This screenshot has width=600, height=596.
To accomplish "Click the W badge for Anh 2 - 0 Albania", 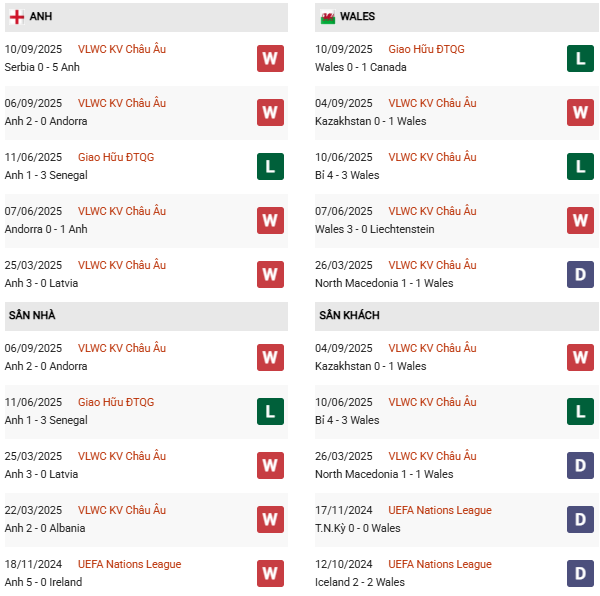I will click(x=270, y=519).
